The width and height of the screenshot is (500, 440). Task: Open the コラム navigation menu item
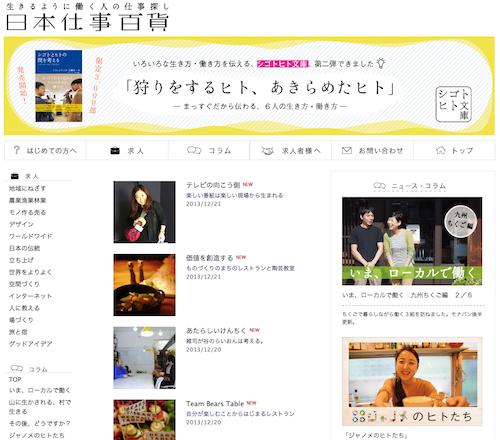pos(209,151)
